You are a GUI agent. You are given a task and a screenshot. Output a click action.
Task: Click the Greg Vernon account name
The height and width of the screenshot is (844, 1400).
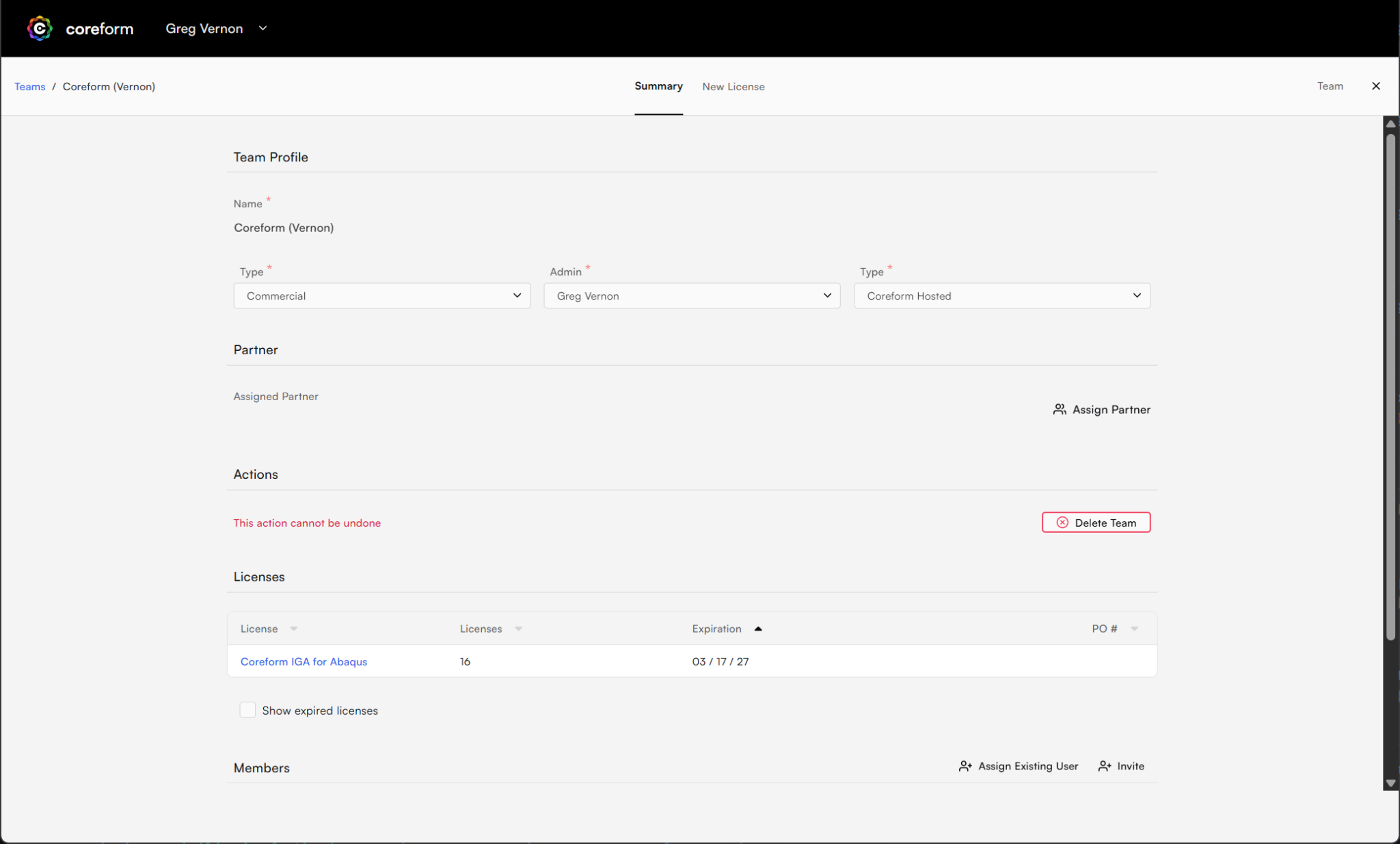point(204,28)
